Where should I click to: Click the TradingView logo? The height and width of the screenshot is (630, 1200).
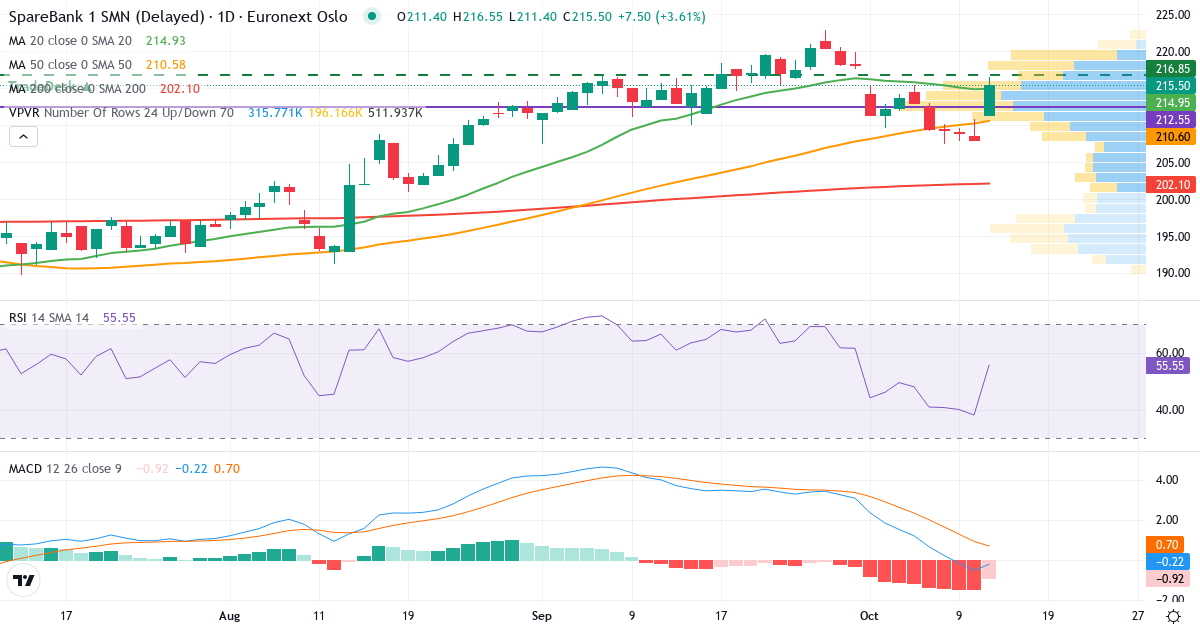(x=24, y=579)
